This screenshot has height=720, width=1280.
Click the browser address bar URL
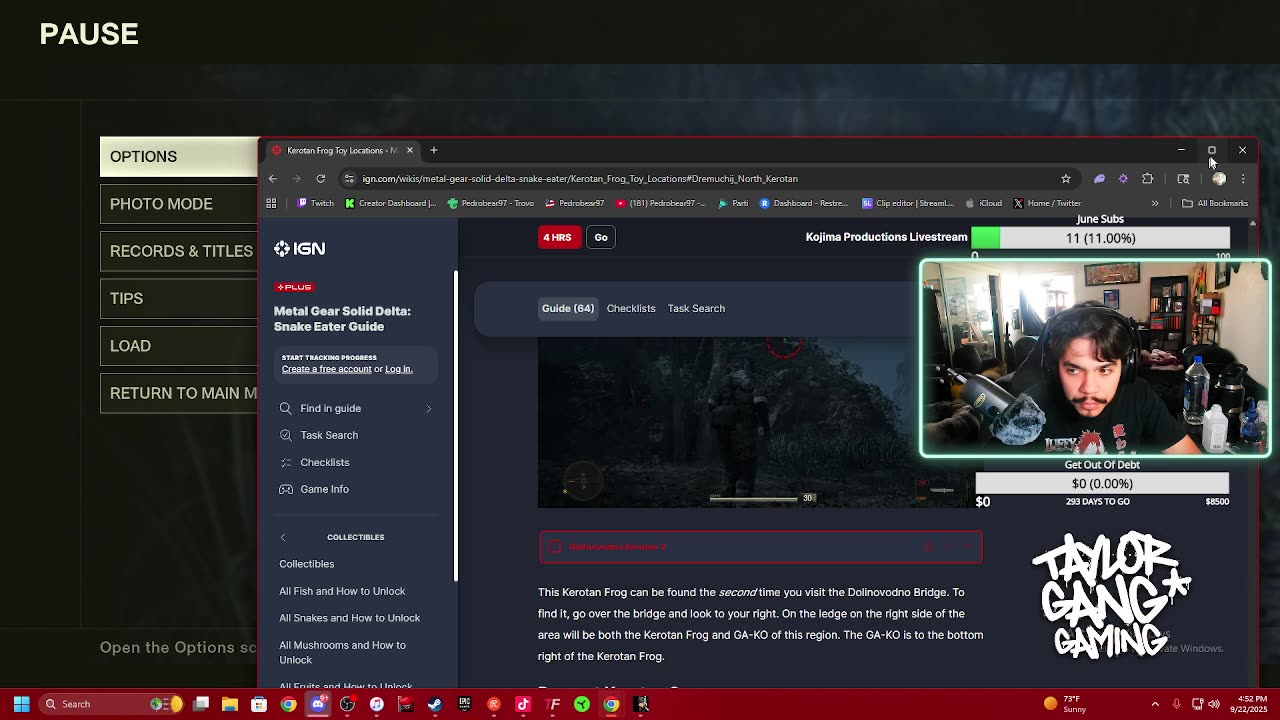(580, 179)
